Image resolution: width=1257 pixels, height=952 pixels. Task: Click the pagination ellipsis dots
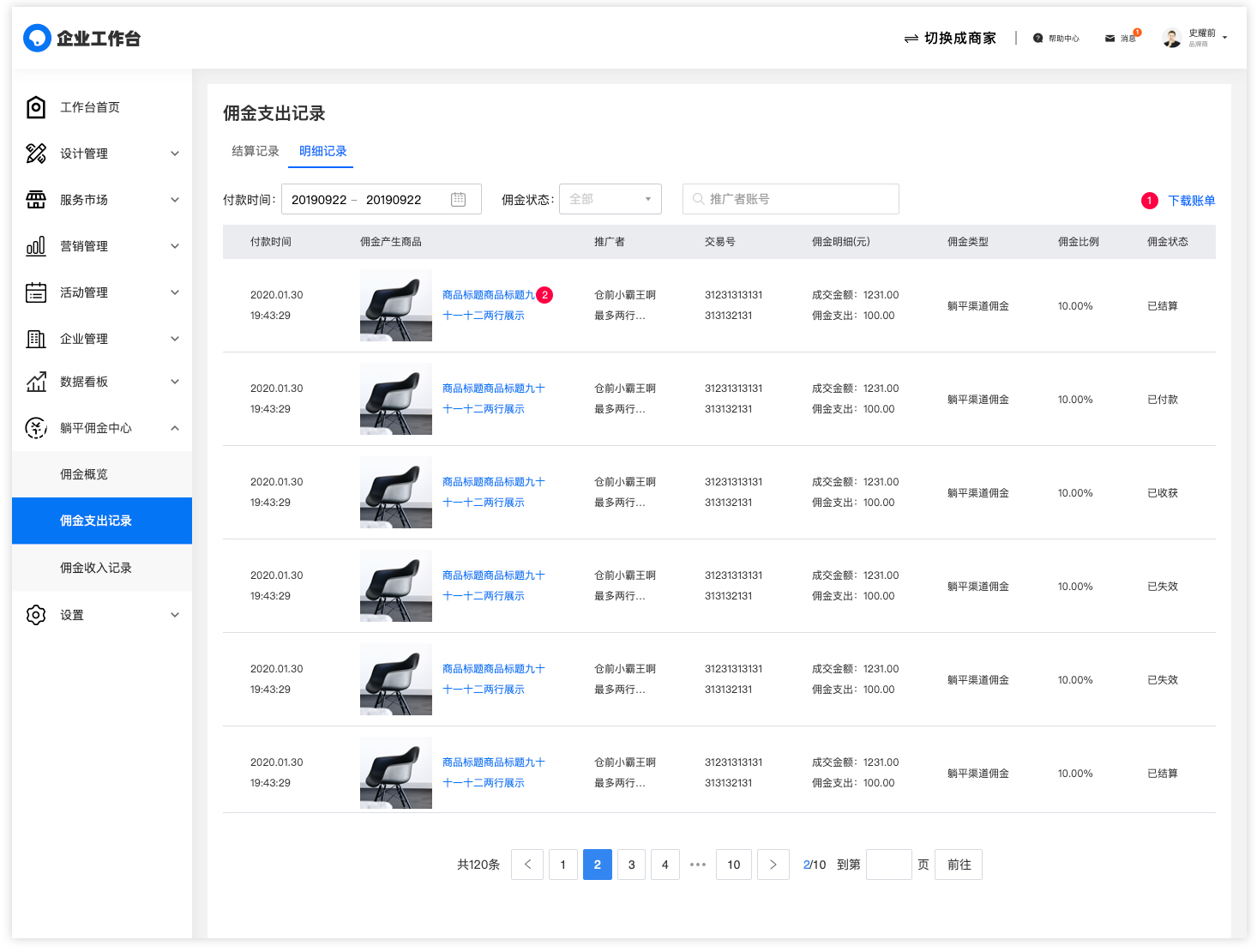pyautogui.click(x=698, y=865)
